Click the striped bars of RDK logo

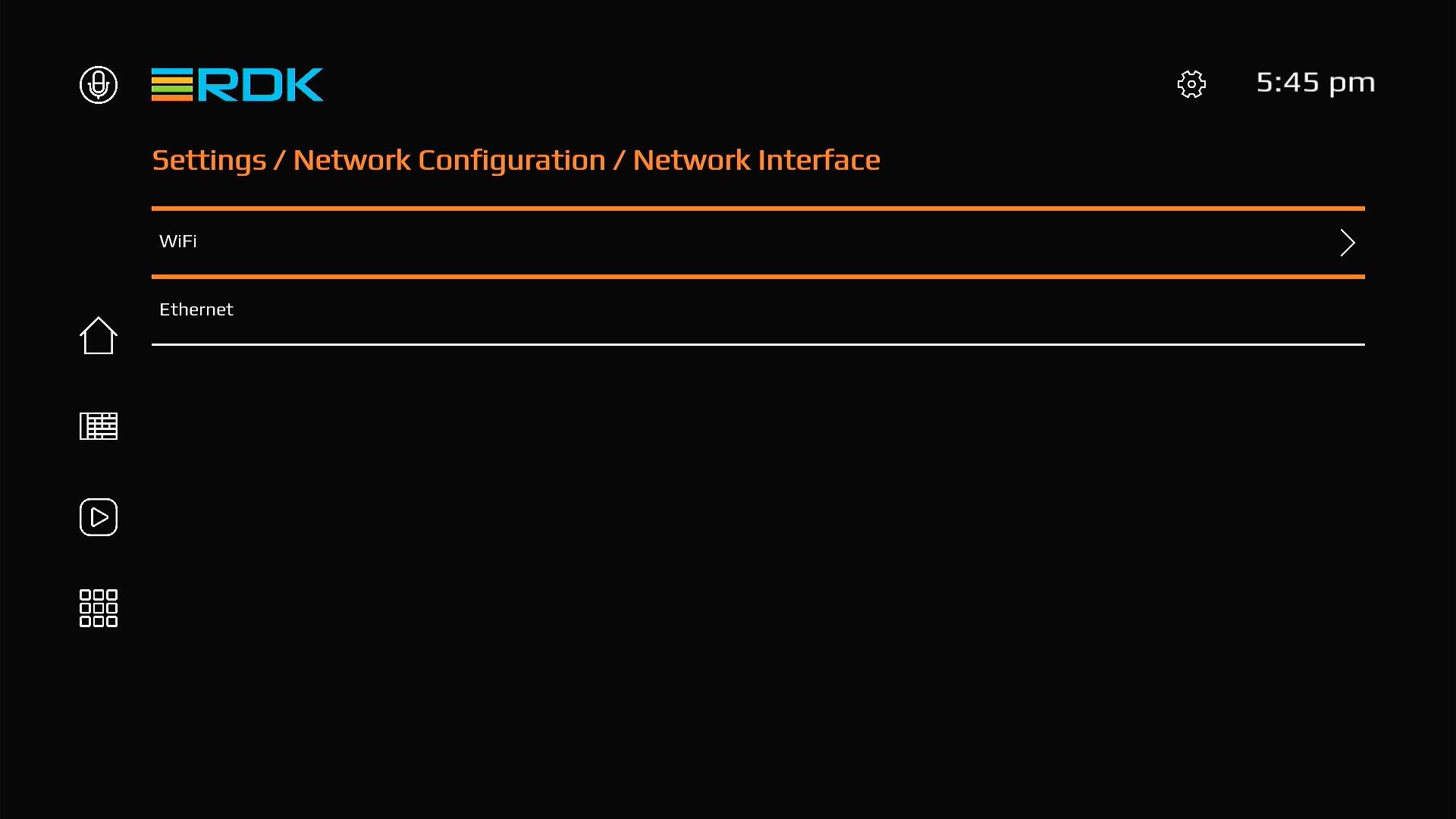click(172, 84)
